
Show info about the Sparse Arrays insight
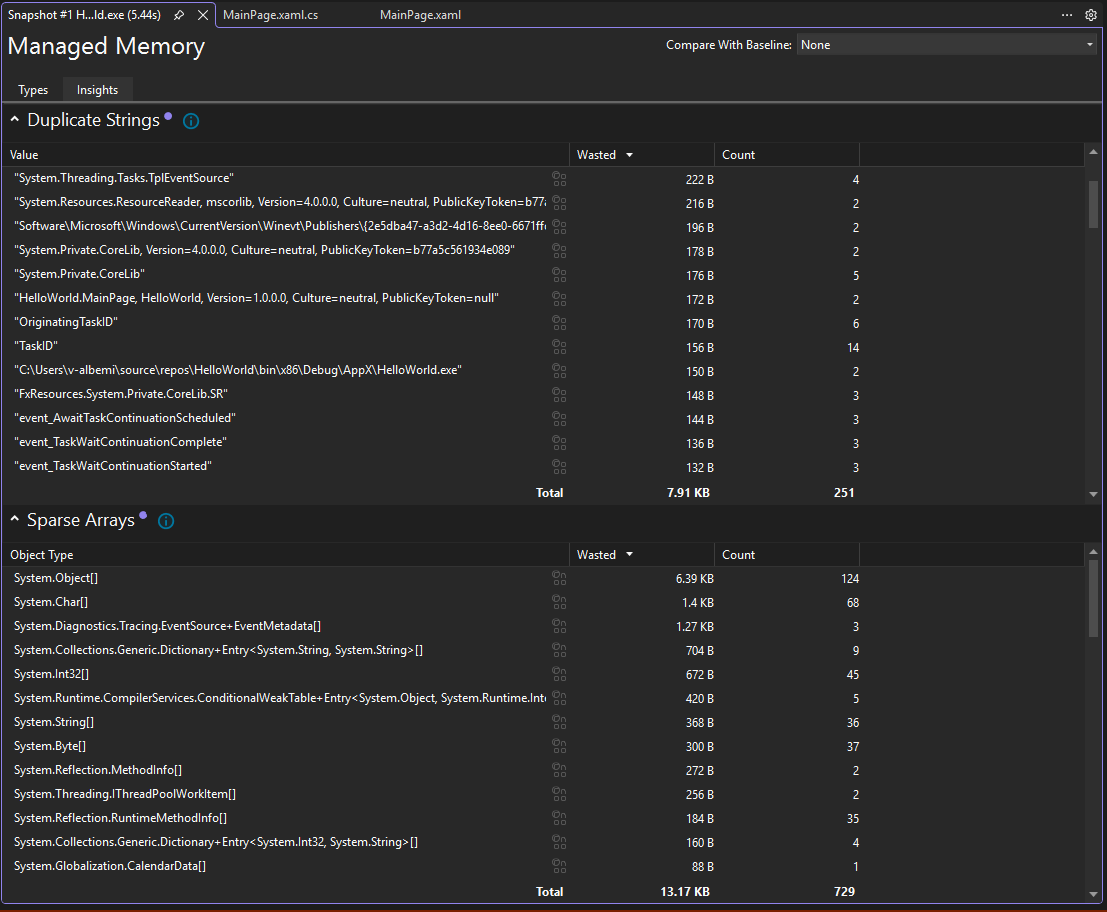click(165, 521)
